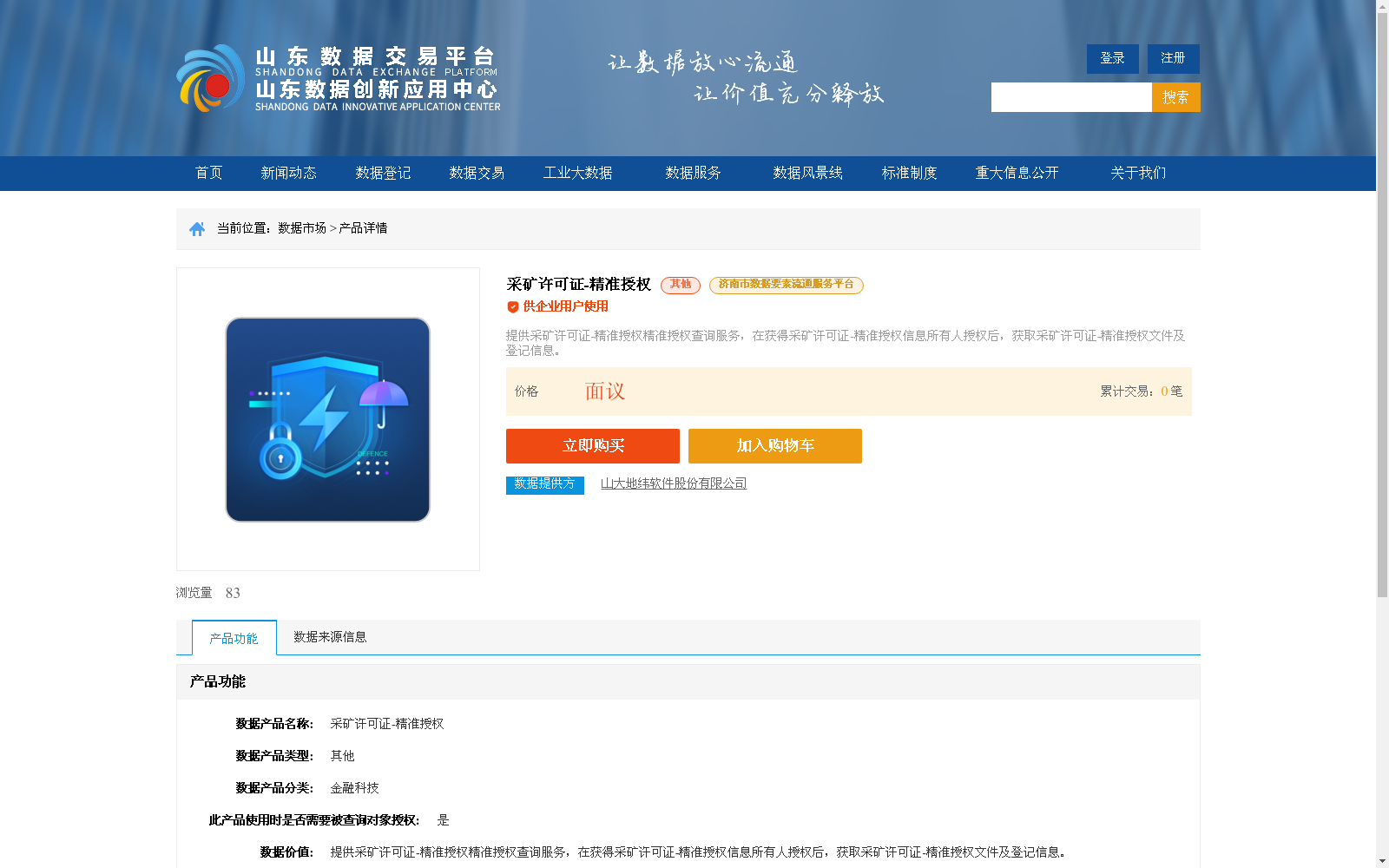Click the 注册 register button
This screenshot has width=1389, height=868.
pos(1174,59)
